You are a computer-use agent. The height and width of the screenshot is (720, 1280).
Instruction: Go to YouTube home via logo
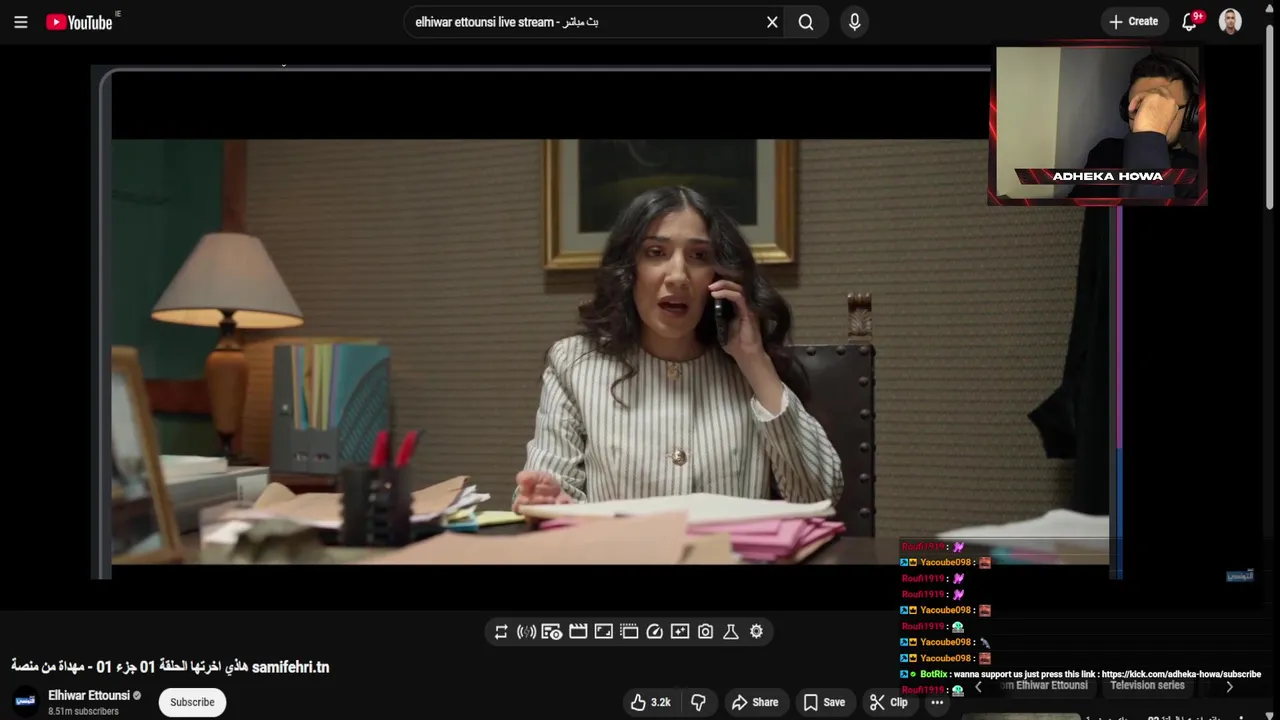80,22
